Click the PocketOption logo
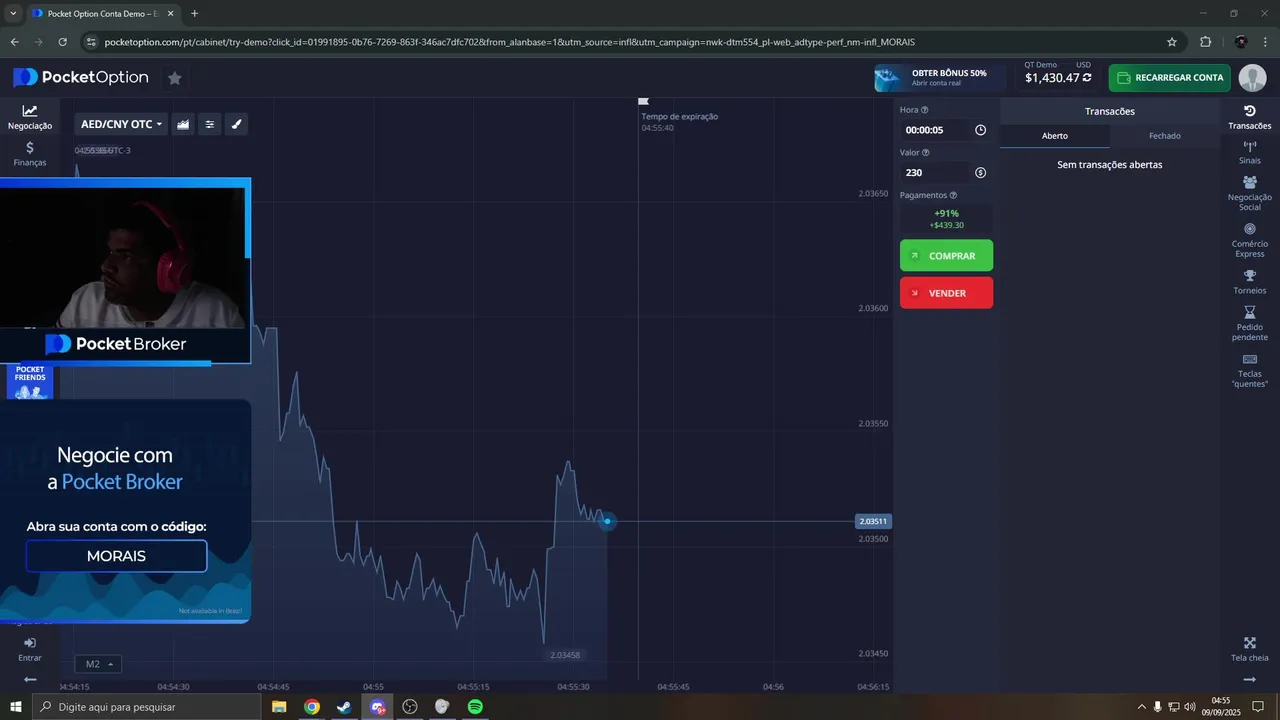1280x720 pixels. tap(81, 78)
